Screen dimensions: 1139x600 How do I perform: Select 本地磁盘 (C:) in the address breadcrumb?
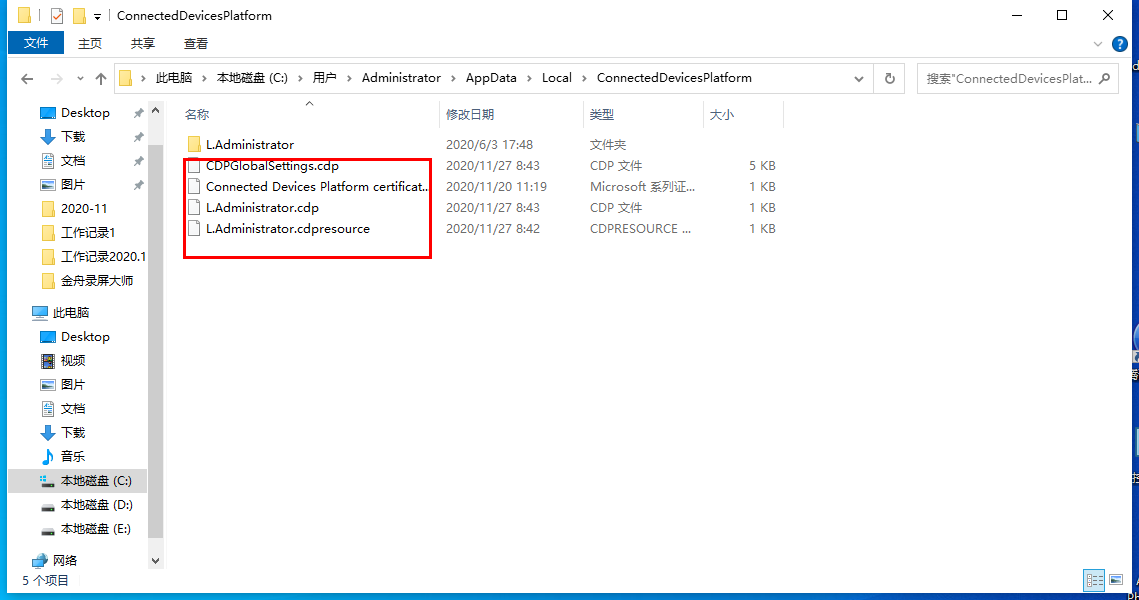(252, 78)
